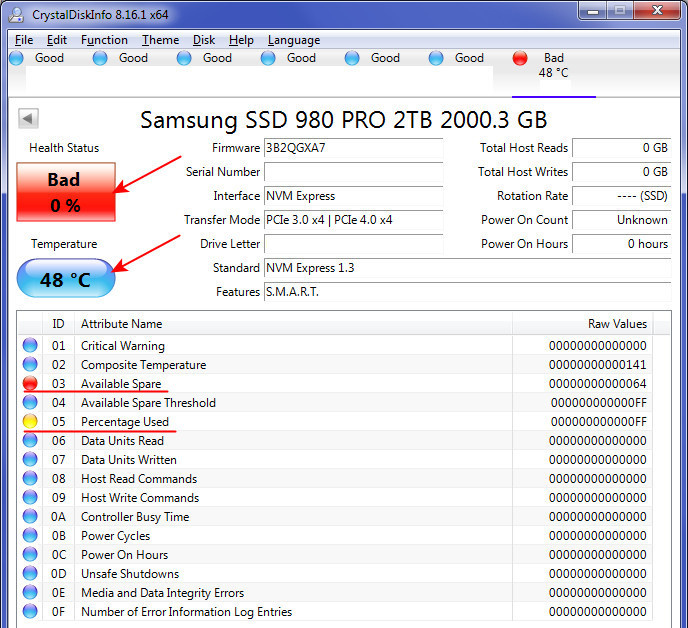The height and width of the screenshot is (628, 688).
Task: Click the Attribute Name column header
Action: [x=294, y=324]
